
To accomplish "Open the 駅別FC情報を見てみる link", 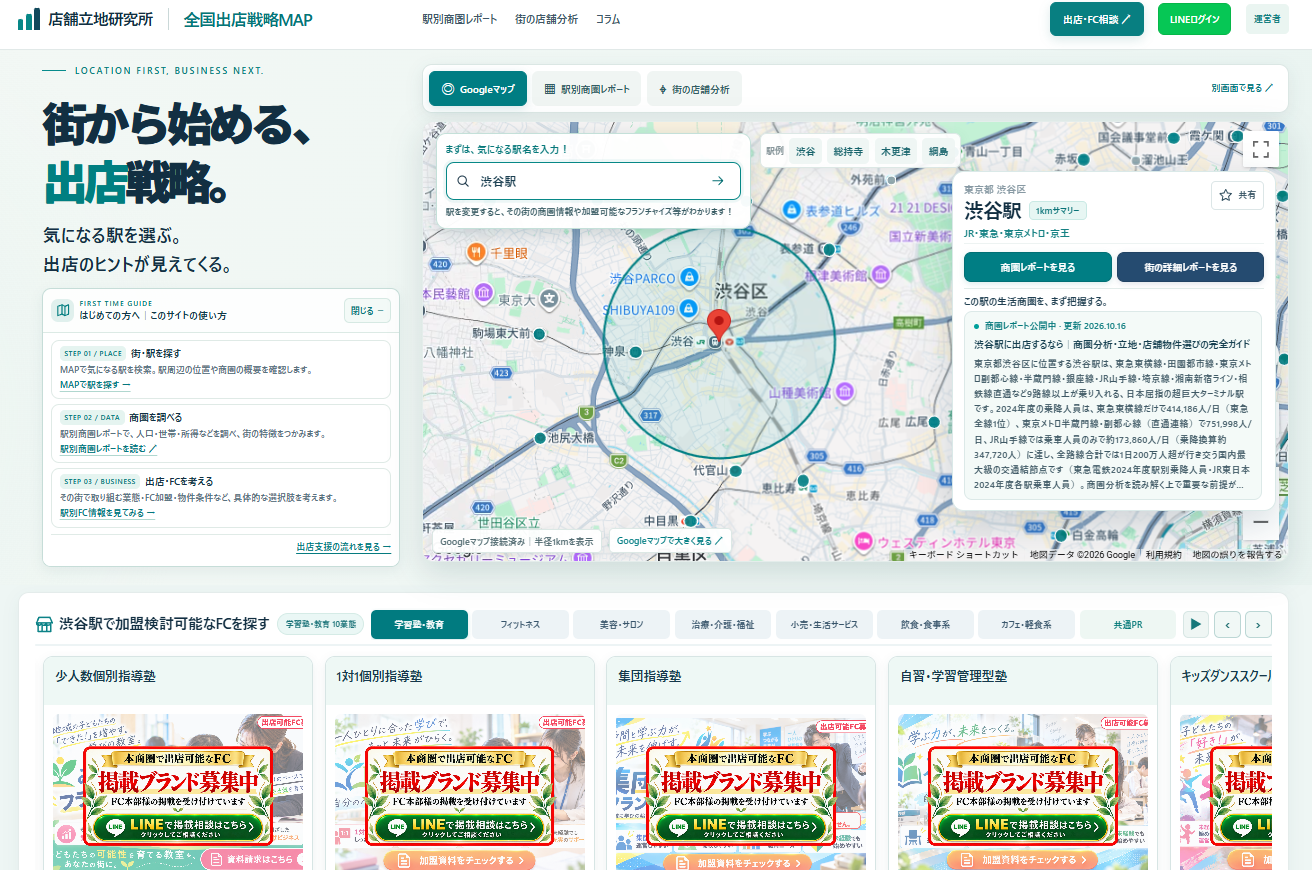I will (x=108, y=513).
